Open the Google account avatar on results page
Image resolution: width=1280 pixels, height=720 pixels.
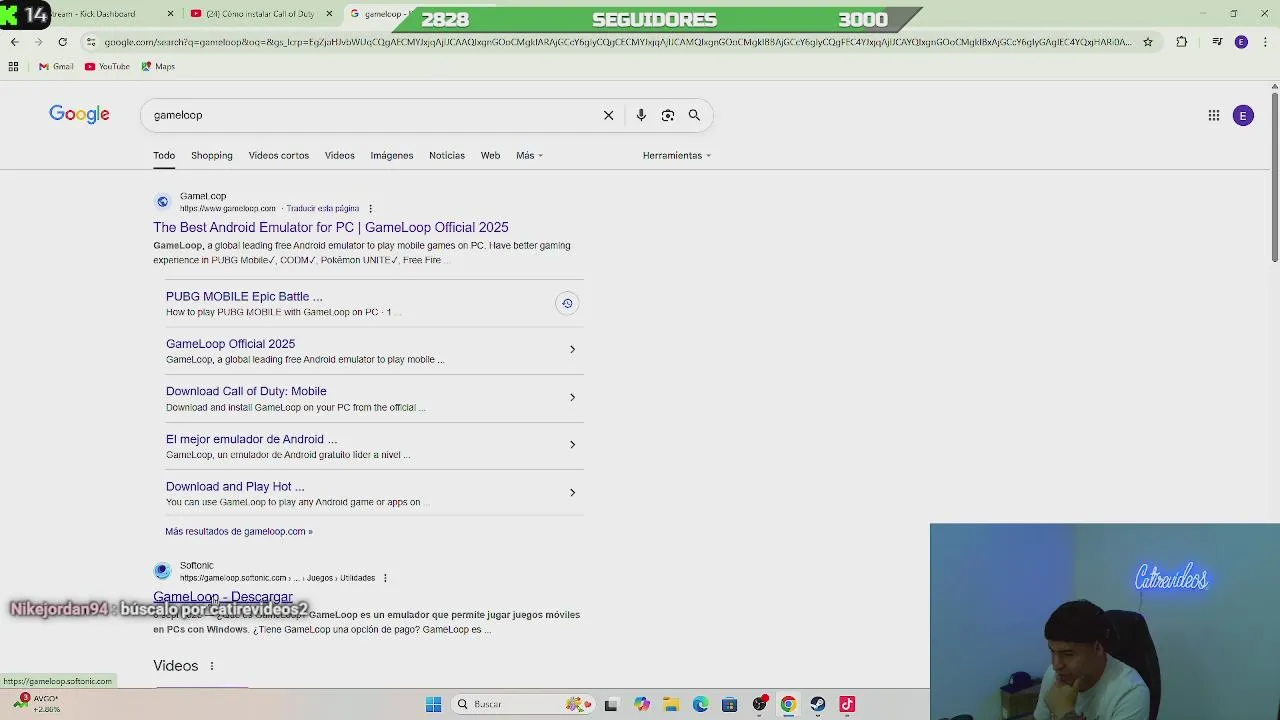(1243, 115)
